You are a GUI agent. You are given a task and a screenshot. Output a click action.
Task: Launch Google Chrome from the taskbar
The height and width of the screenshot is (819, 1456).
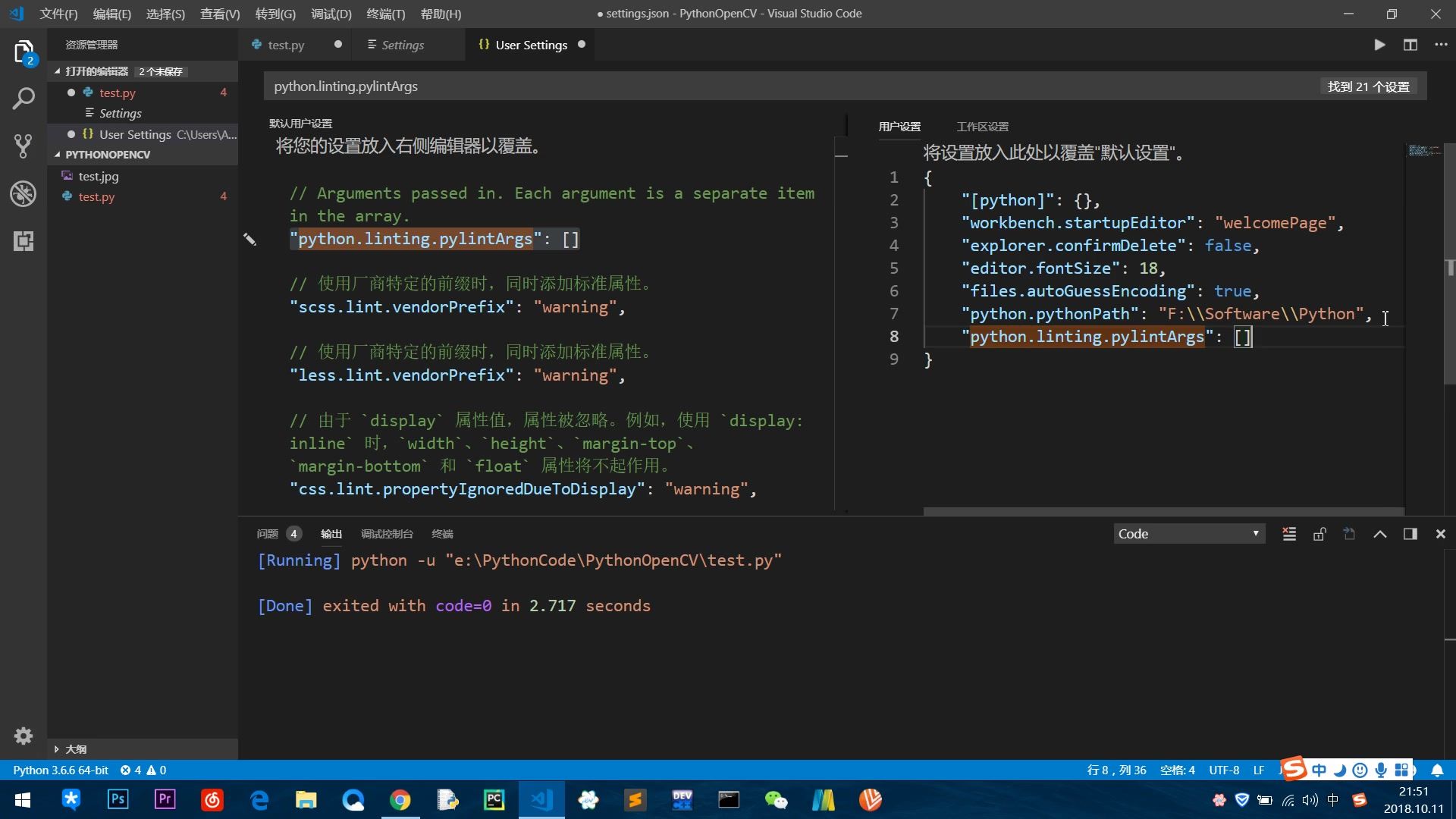click(400, 799)
